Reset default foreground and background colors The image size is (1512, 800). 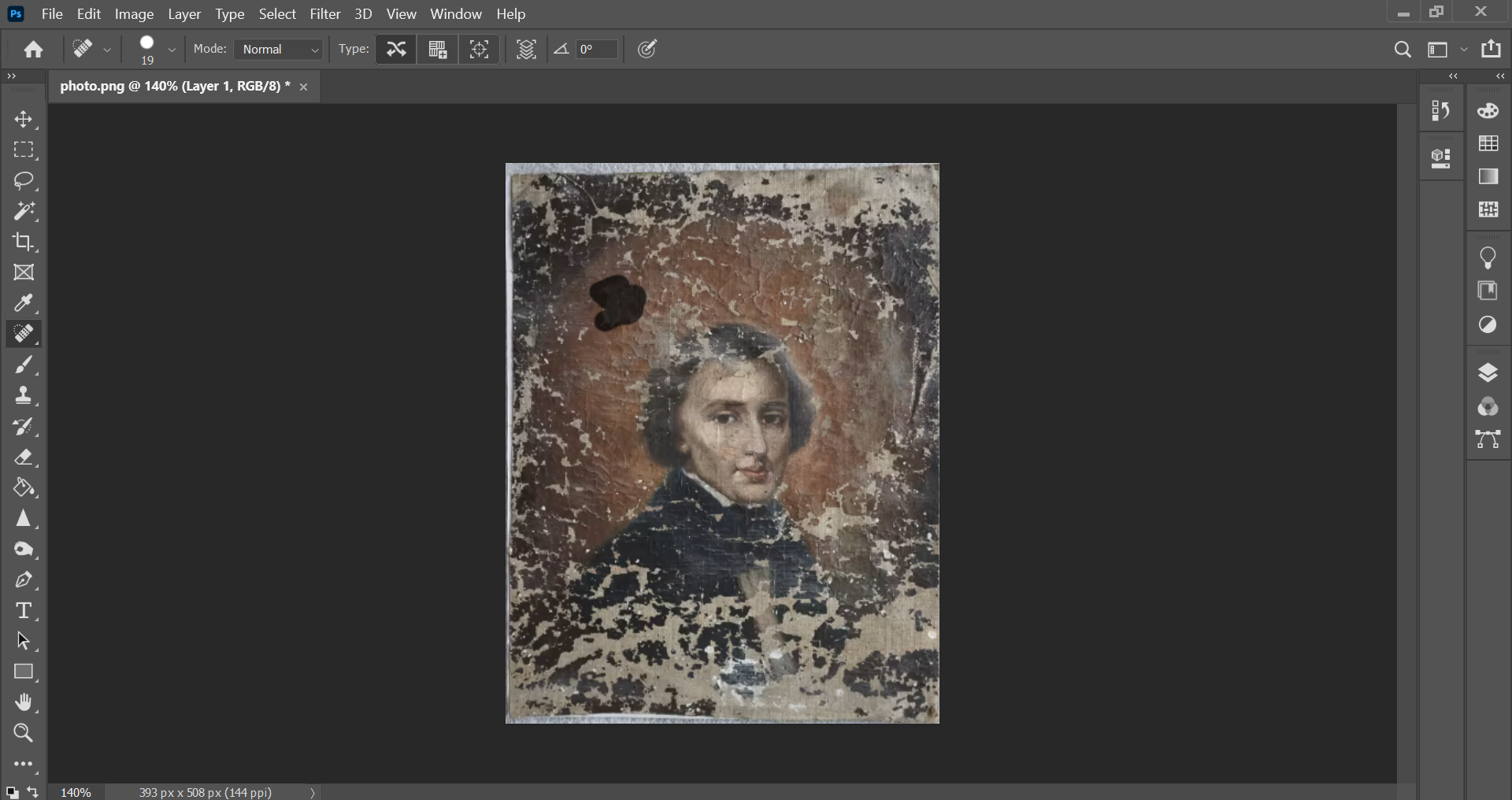tap(12, 792)
